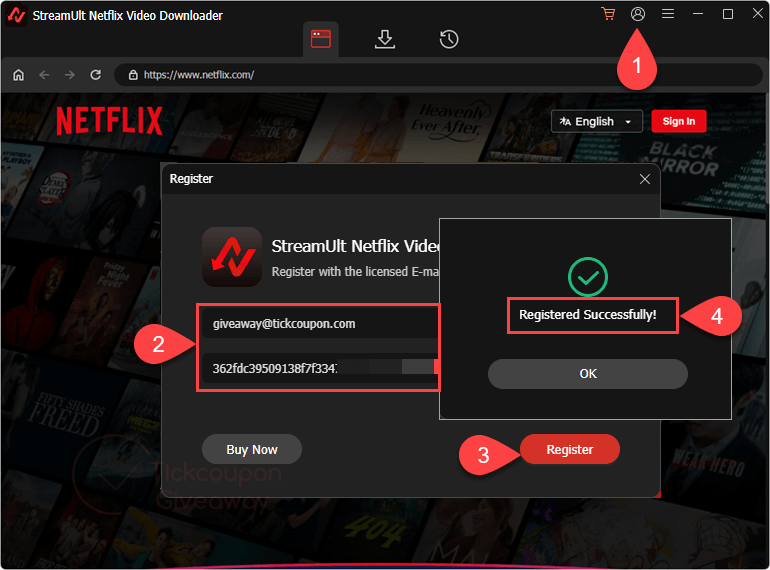Click the Netflix Sign In button

coord(679,121)
